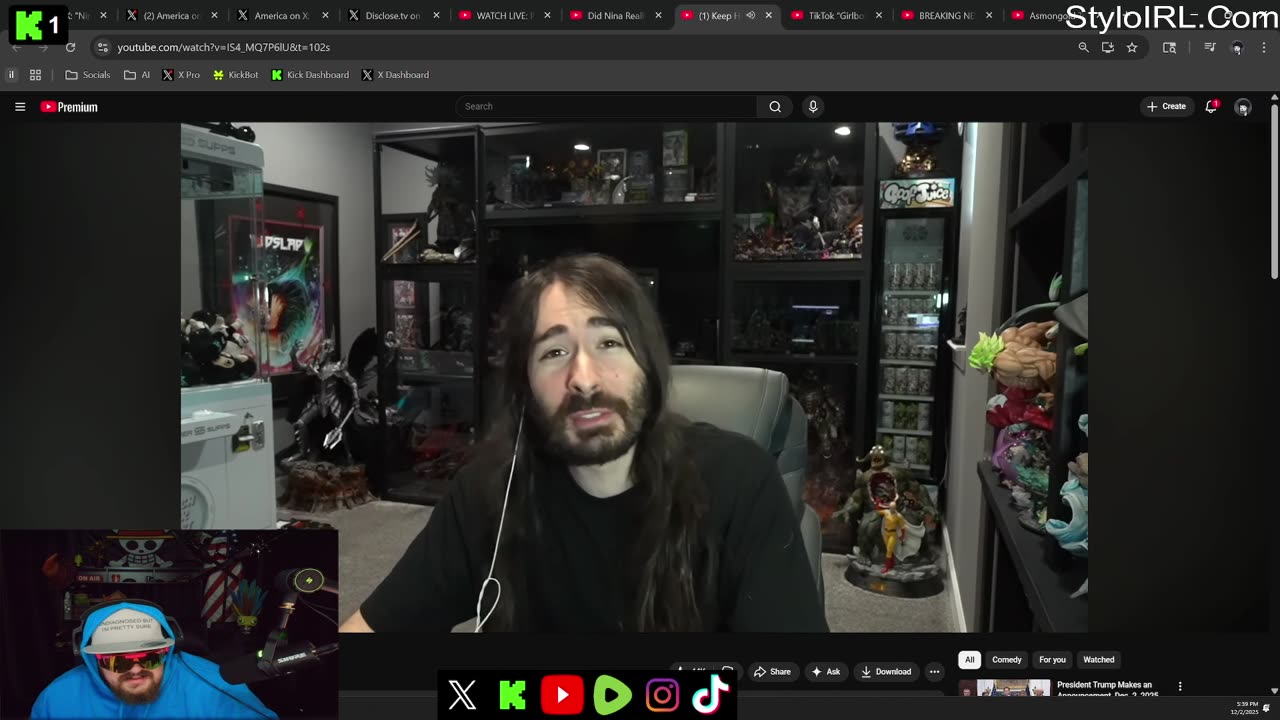Reload the current YouTube page
Screen dimensions: 1280x720
(x=70, y=47)
